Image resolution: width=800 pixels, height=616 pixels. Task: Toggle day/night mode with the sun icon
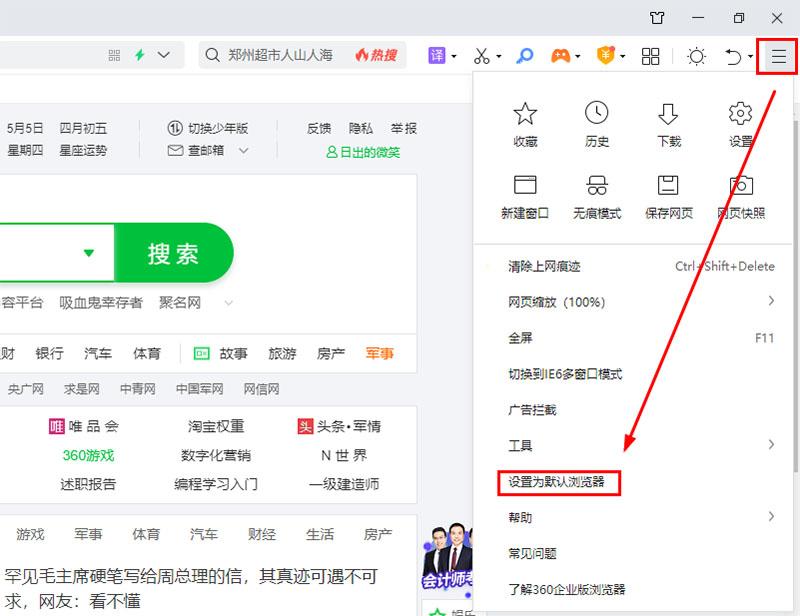[x=697, y=57]
